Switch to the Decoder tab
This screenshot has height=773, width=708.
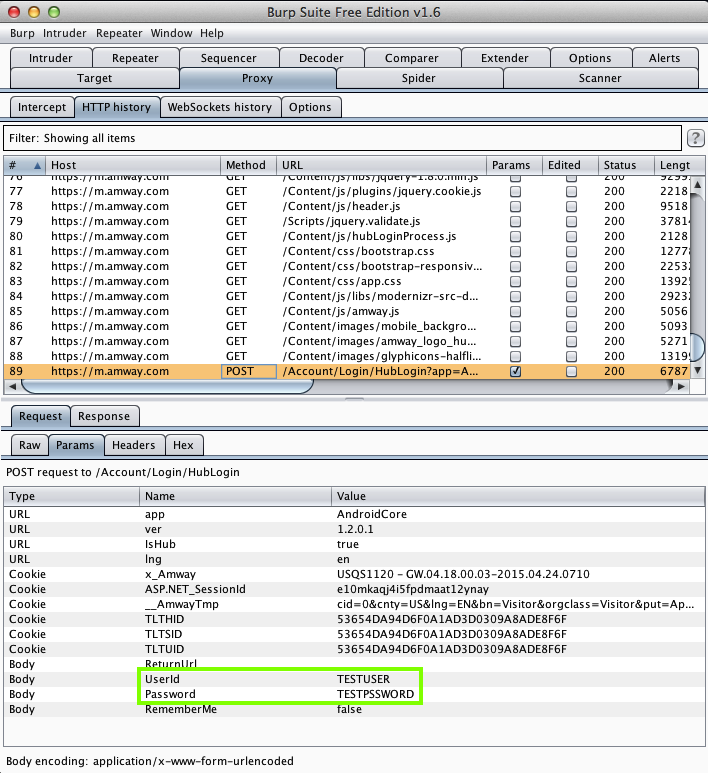click(x=321, y=58)
